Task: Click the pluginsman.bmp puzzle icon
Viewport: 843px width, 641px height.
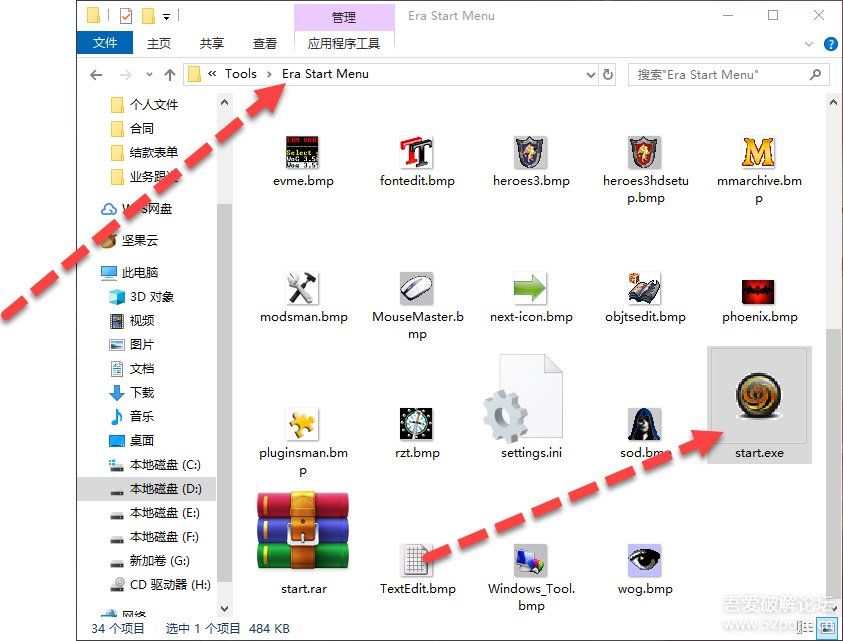Action: pyautogui.click(x=302, y=424)
